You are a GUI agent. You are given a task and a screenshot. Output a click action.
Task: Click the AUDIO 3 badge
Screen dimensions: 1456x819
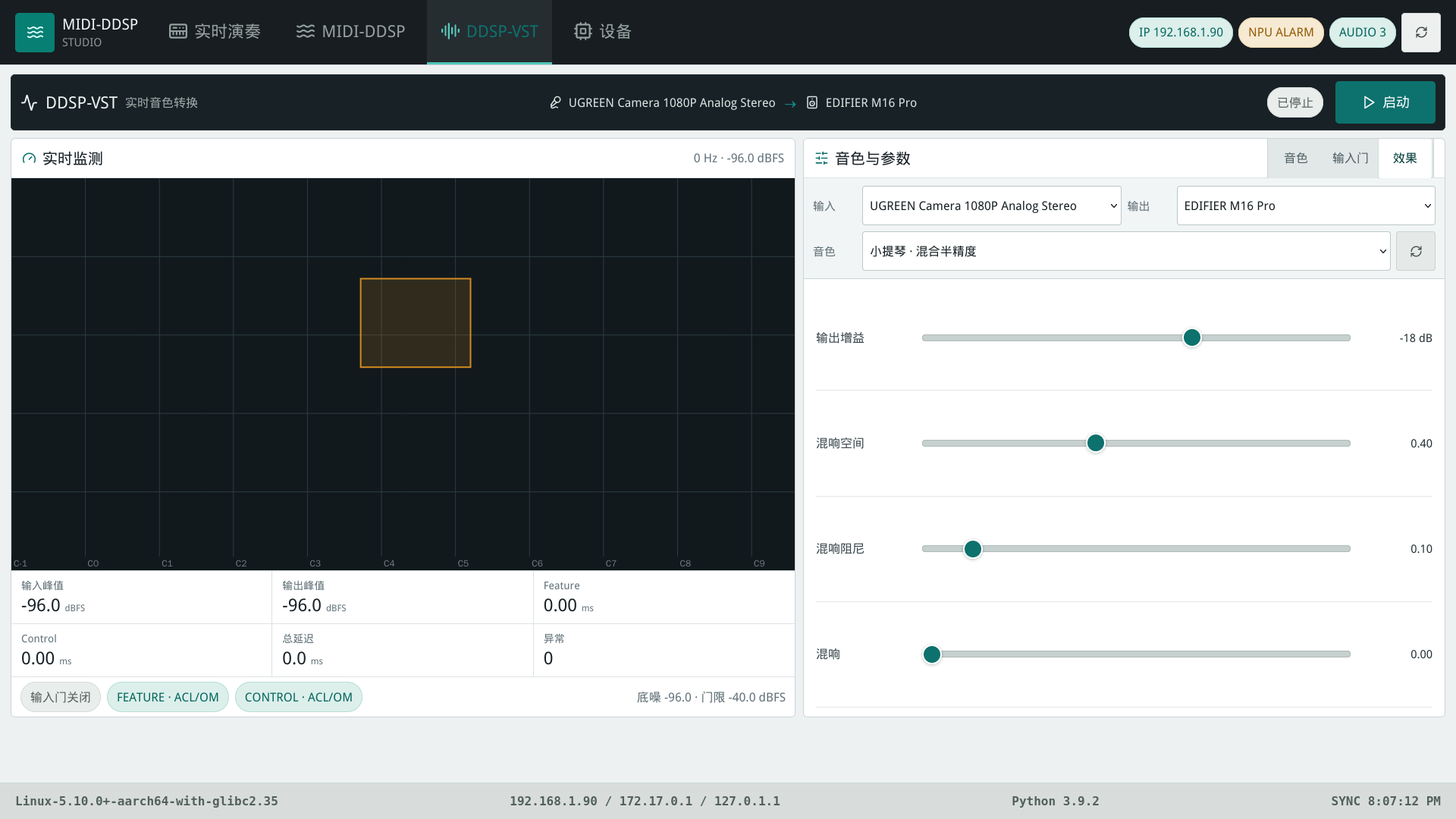tap(1362, 33)
